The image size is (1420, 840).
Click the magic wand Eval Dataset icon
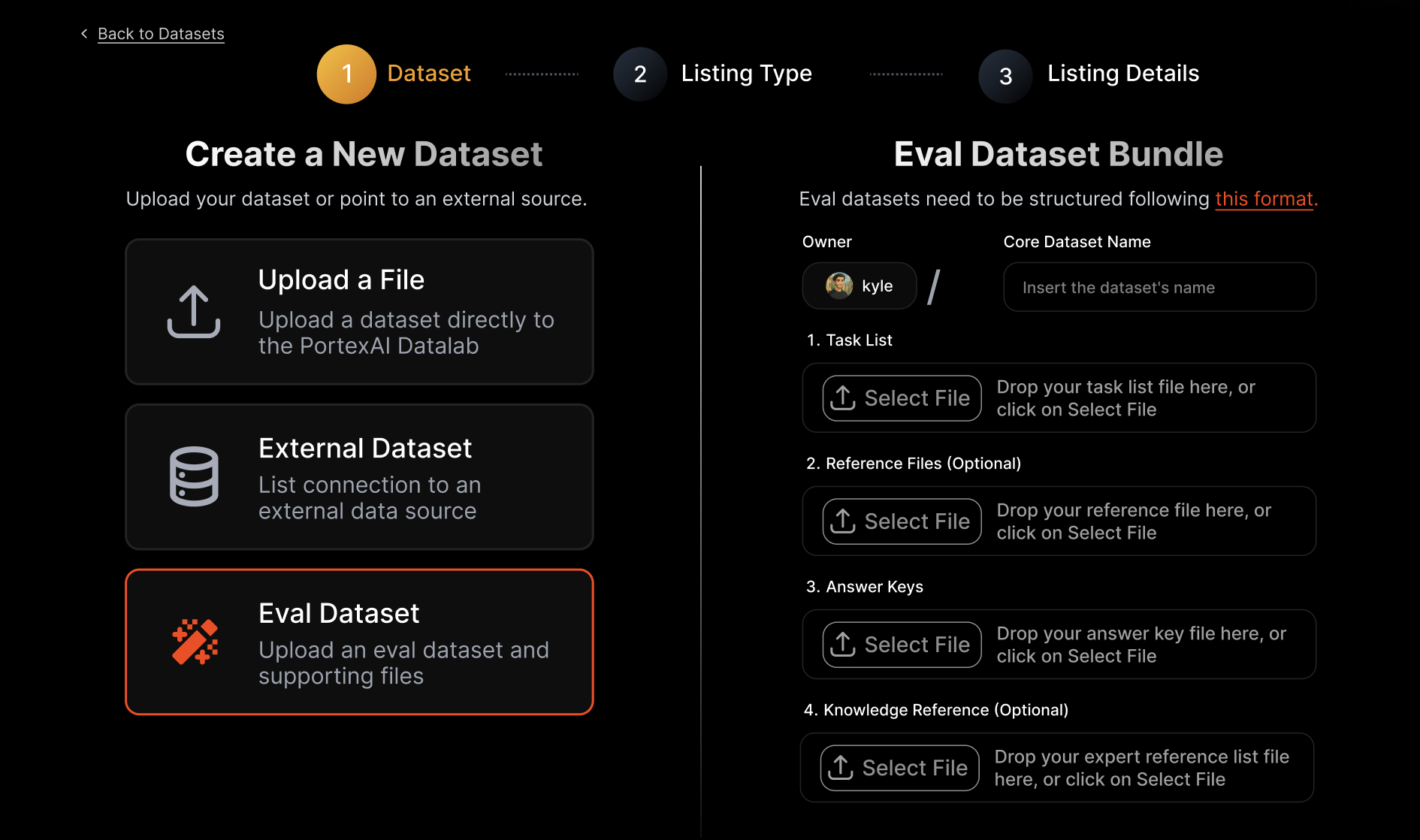click(195, 642)
